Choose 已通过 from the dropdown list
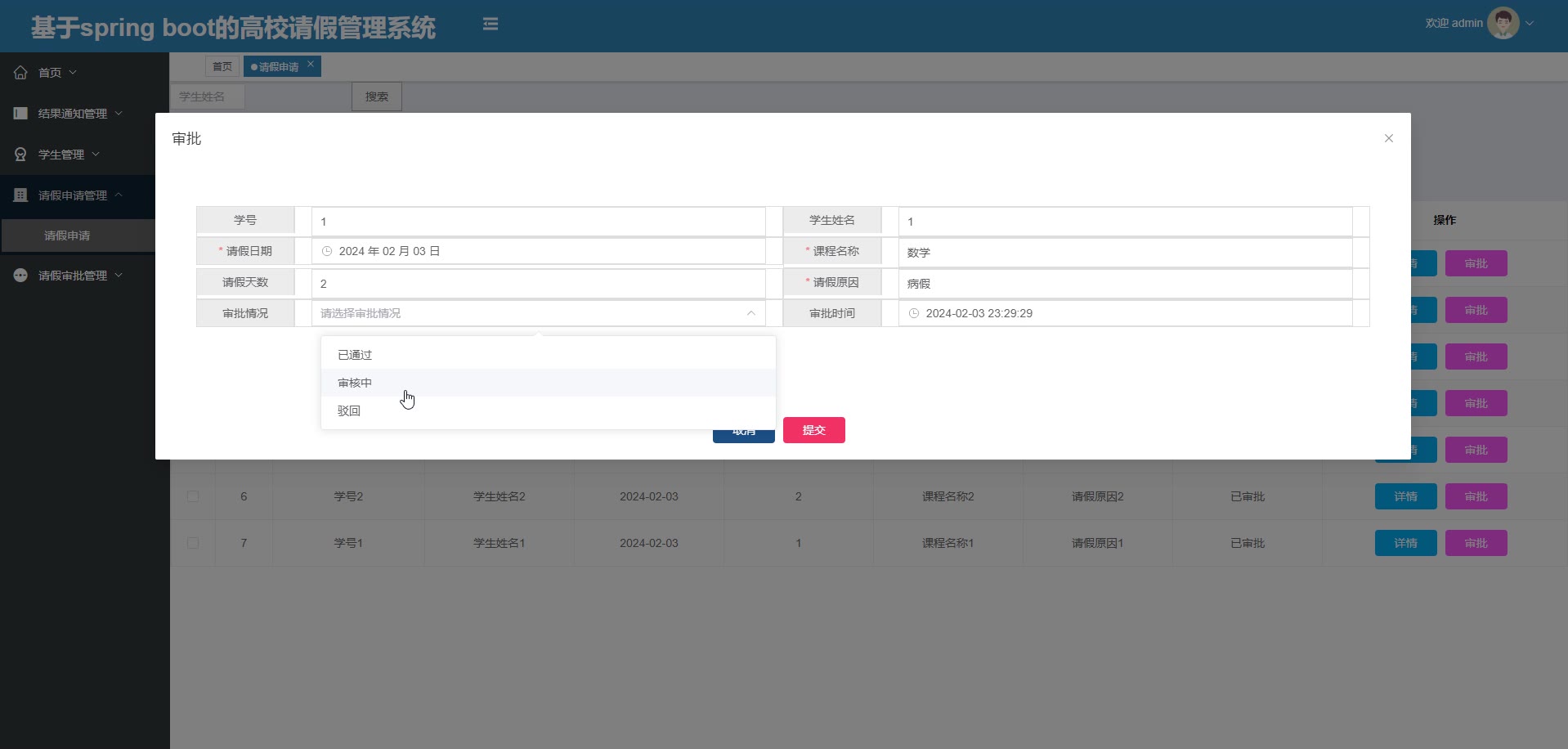This screenshot has width=1568, height=749. tap(548, 355)
